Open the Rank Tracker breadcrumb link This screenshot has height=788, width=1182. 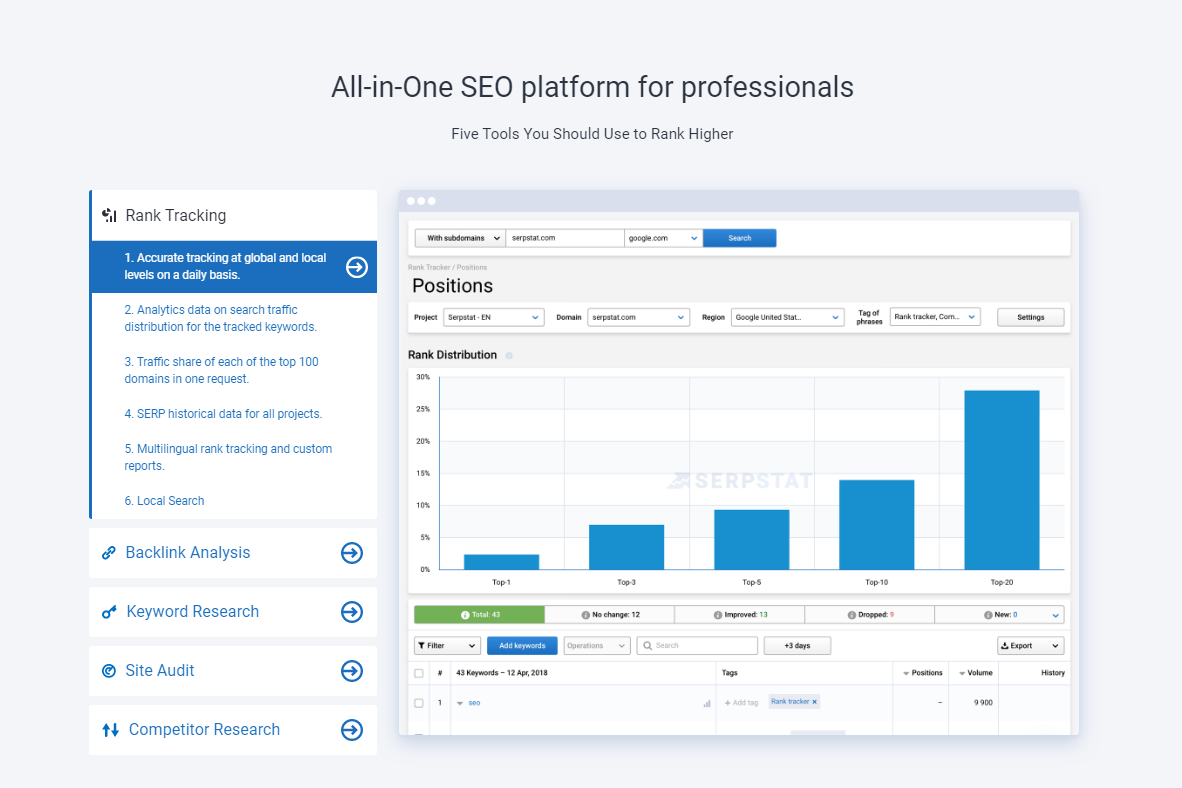coord(429,266)
